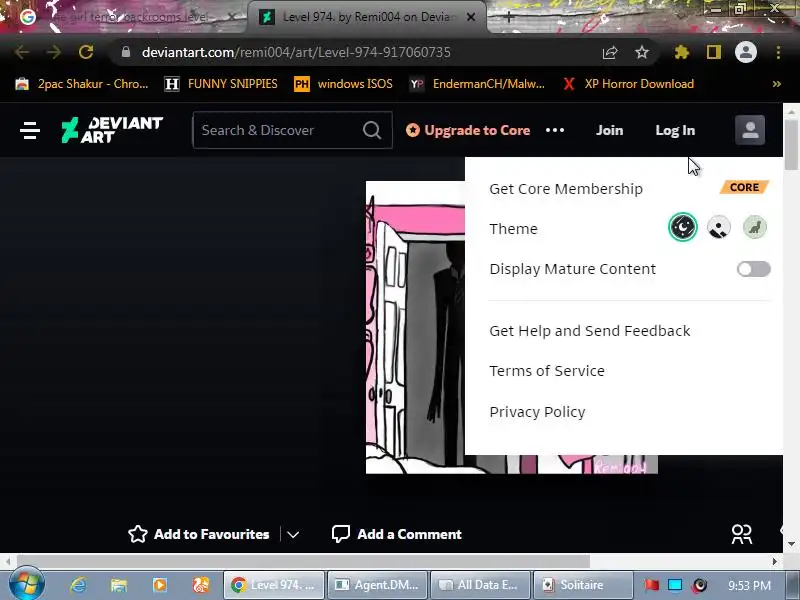
Task: Expand the bookmarks overflow chevron
Action: [777, 84]
